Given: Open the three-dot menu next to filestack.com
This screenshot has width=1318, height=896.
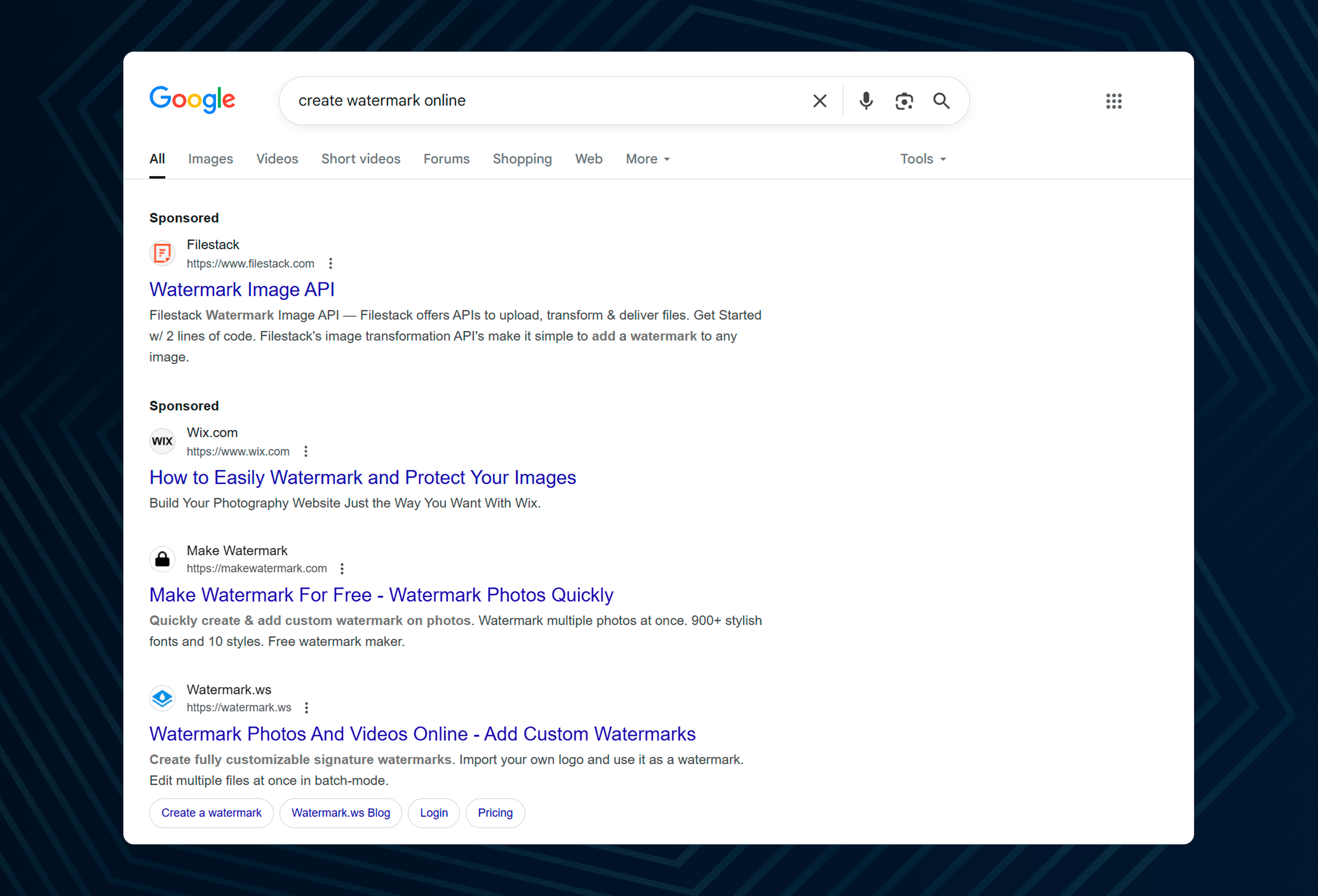Looking at the screenshot, I should (x=331, y=263).
